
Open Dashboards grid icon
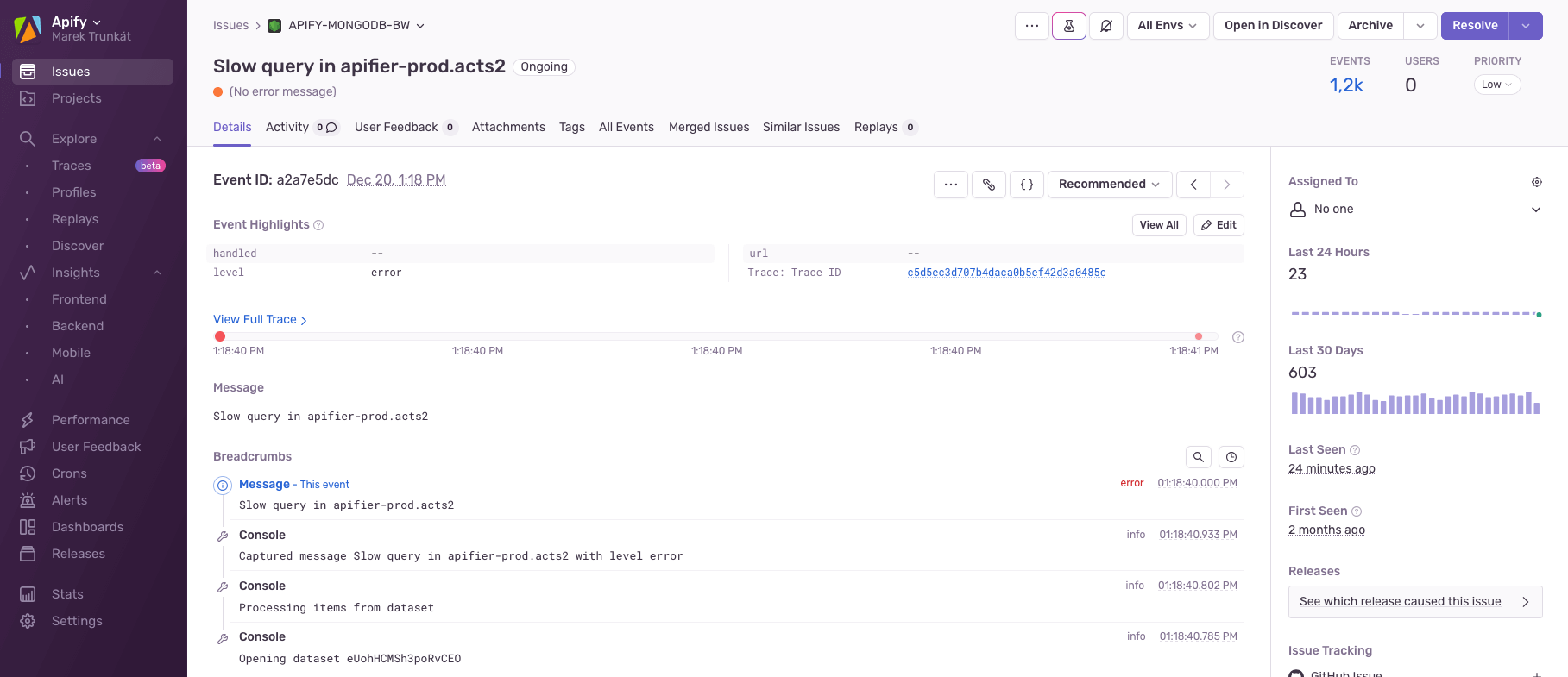28,527
